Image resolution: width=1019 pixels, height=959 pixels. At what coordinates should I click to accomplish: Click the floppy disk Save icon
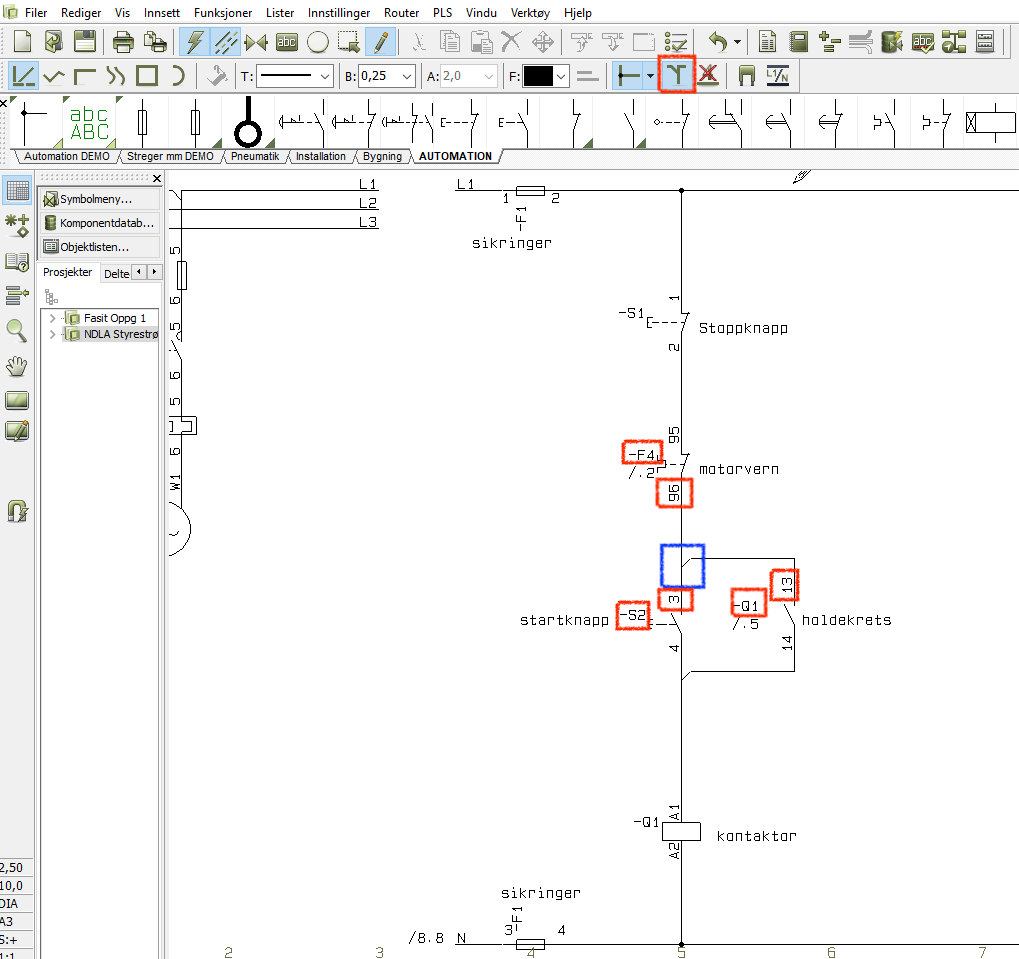84,42
